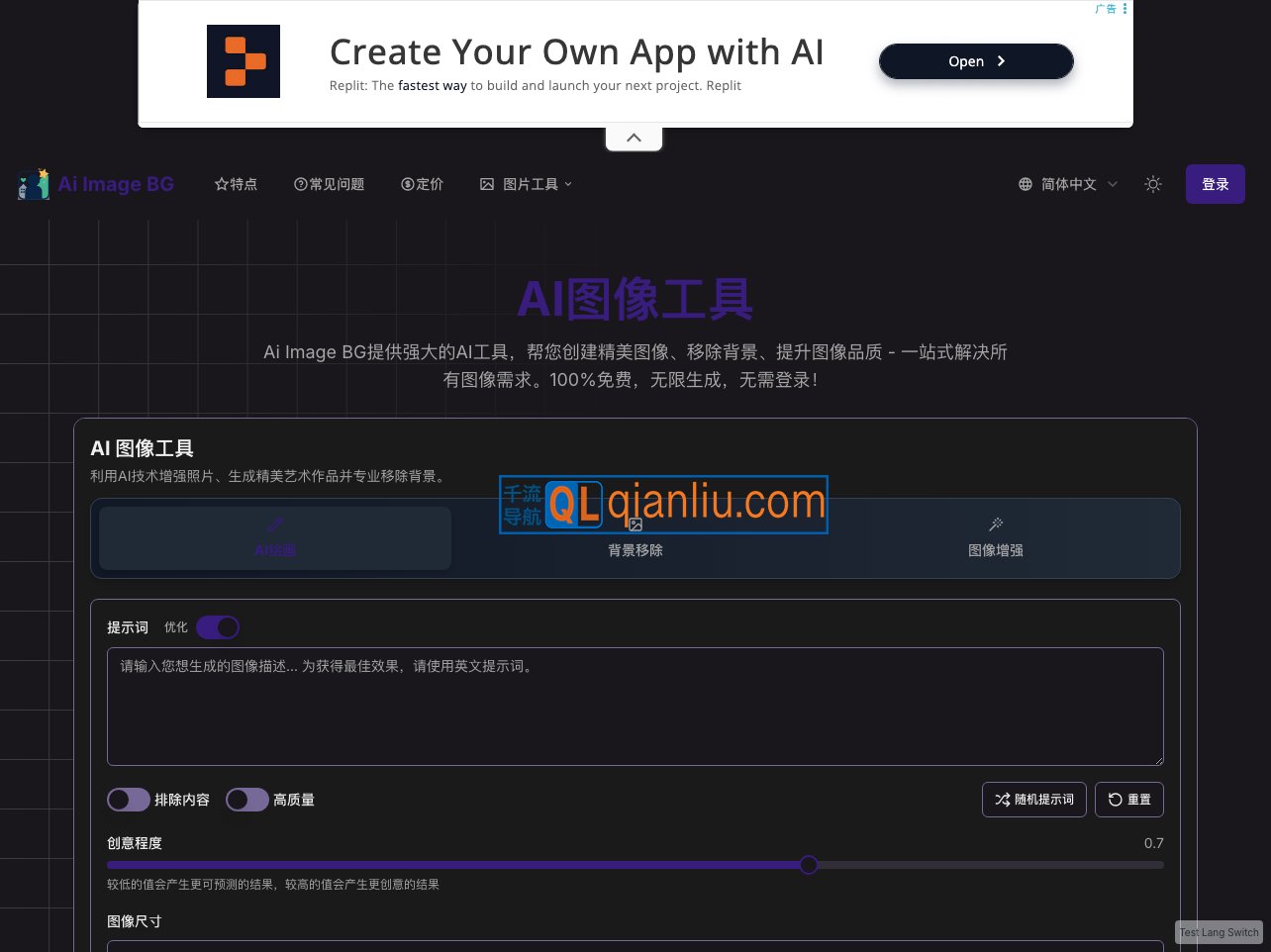
Task: Toggle light theme with the sun icon
Action: (x=1153, y=184)
